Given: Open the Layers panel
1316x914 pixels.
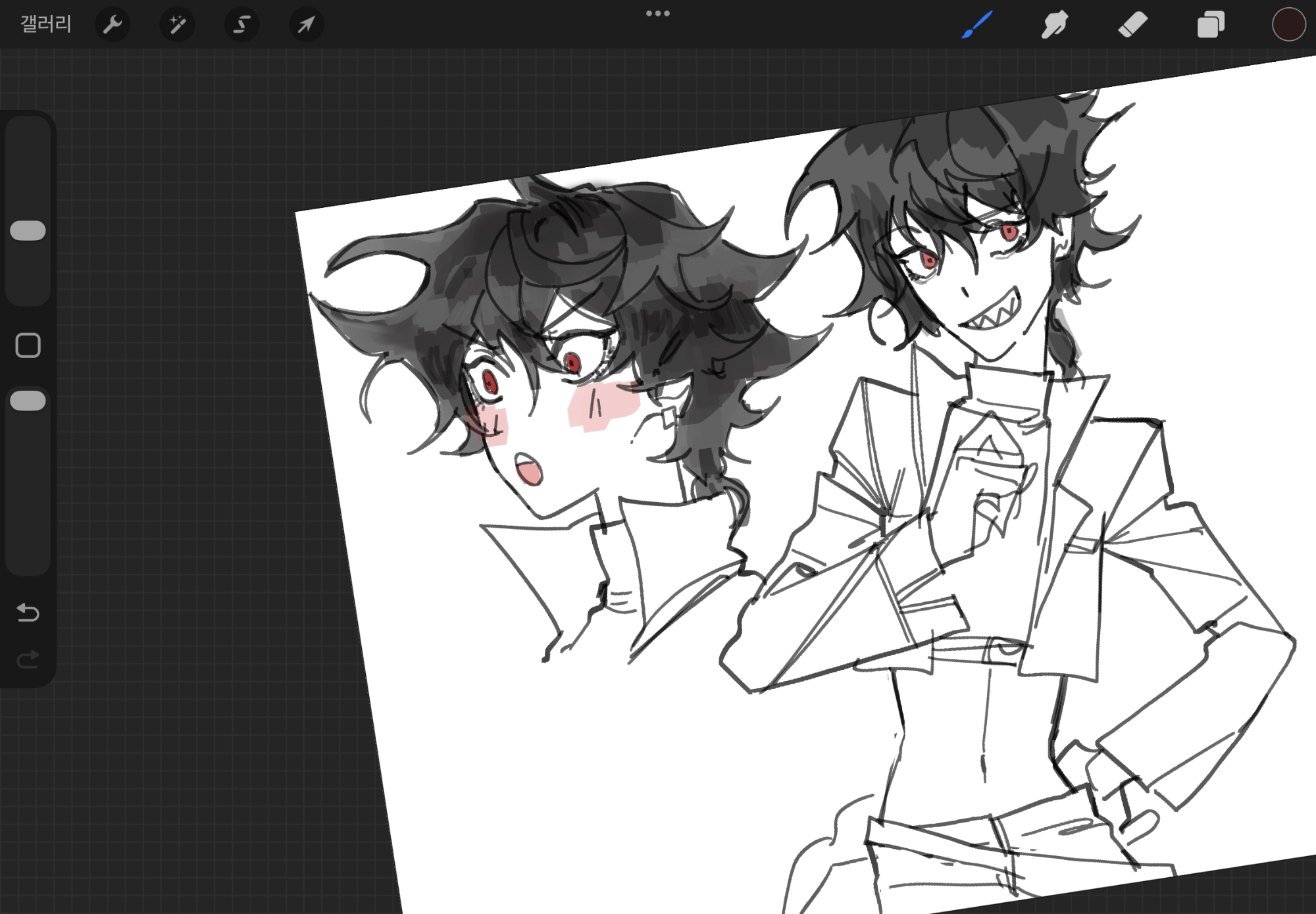Looking at the screenshot, I should tap(1211, 25).
